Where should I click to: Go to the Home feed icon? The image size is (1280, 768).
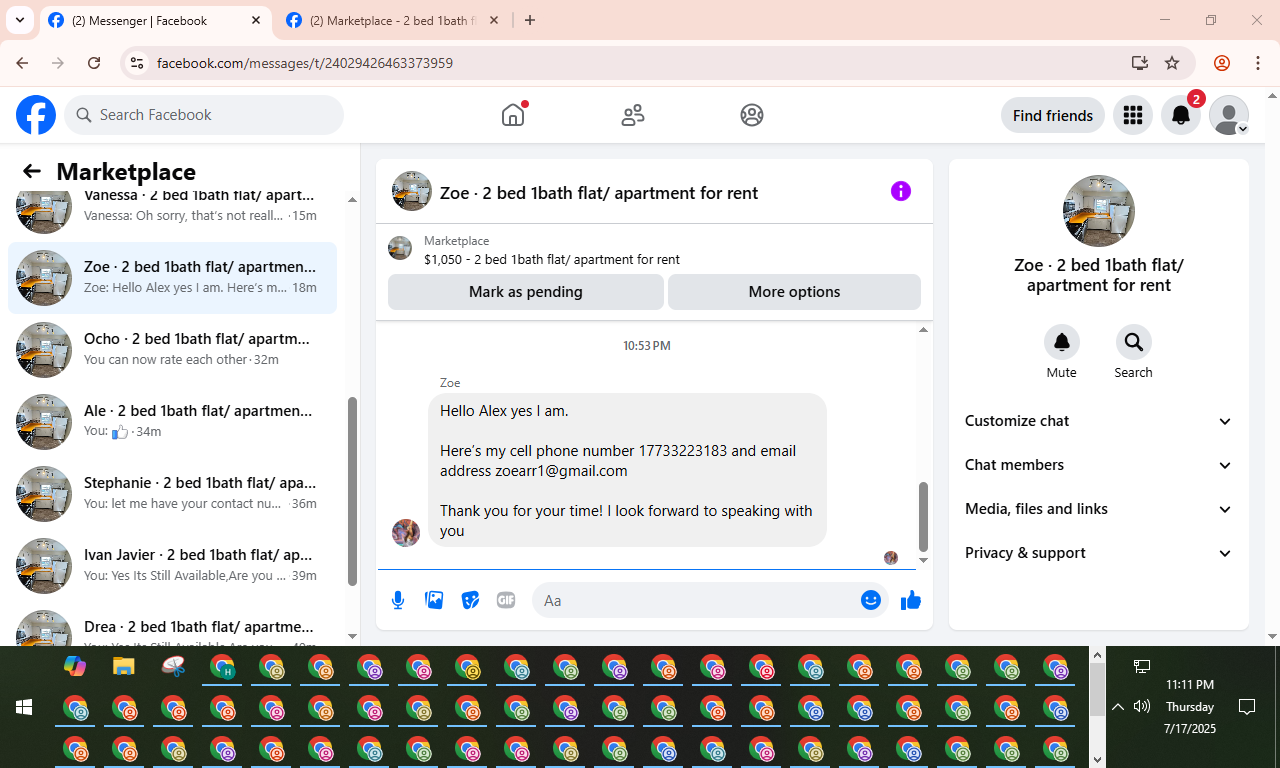tap(513, 115)
